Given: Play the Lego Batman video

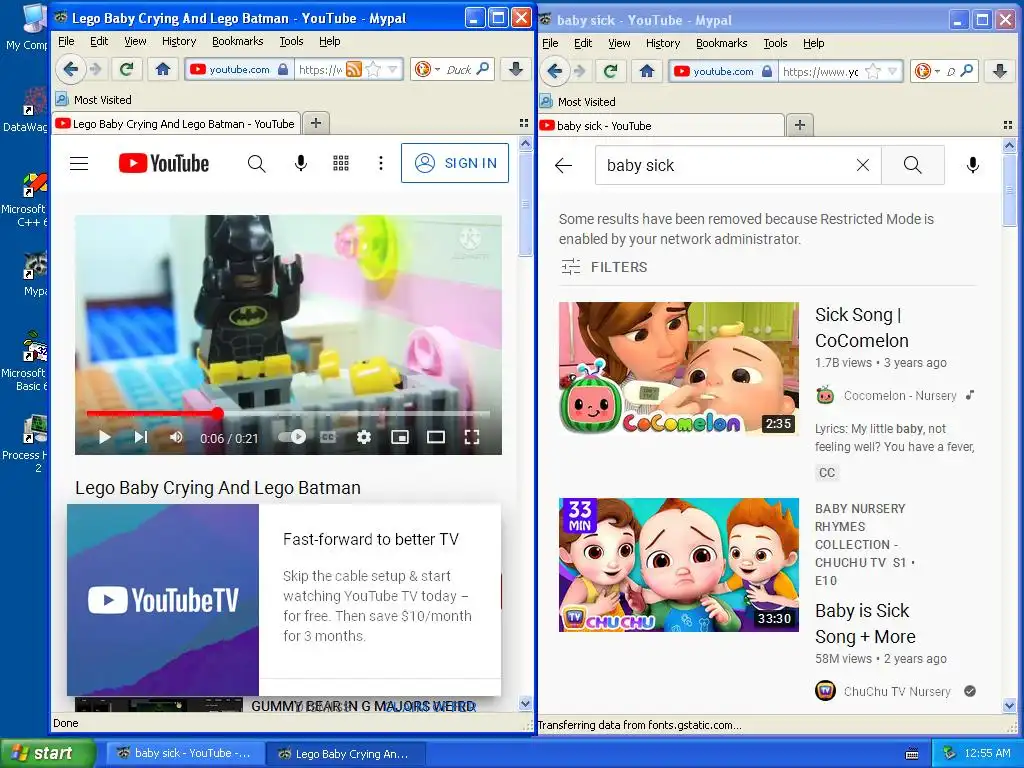Looking at the screenshot, I should coord(104,438).
